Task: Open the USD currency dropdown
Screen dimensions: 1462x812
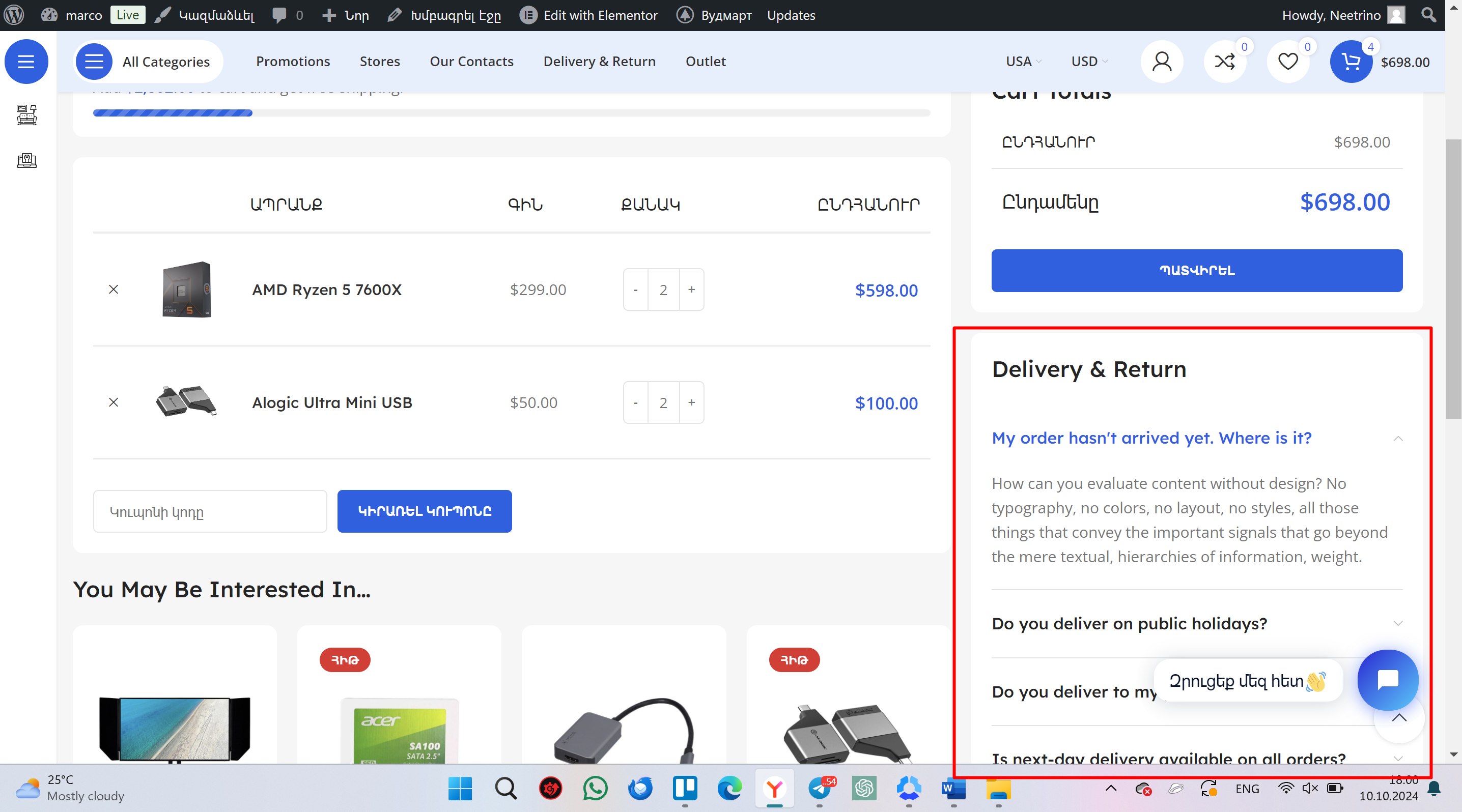Action: pyautogui.click(x=1089, y=61)
